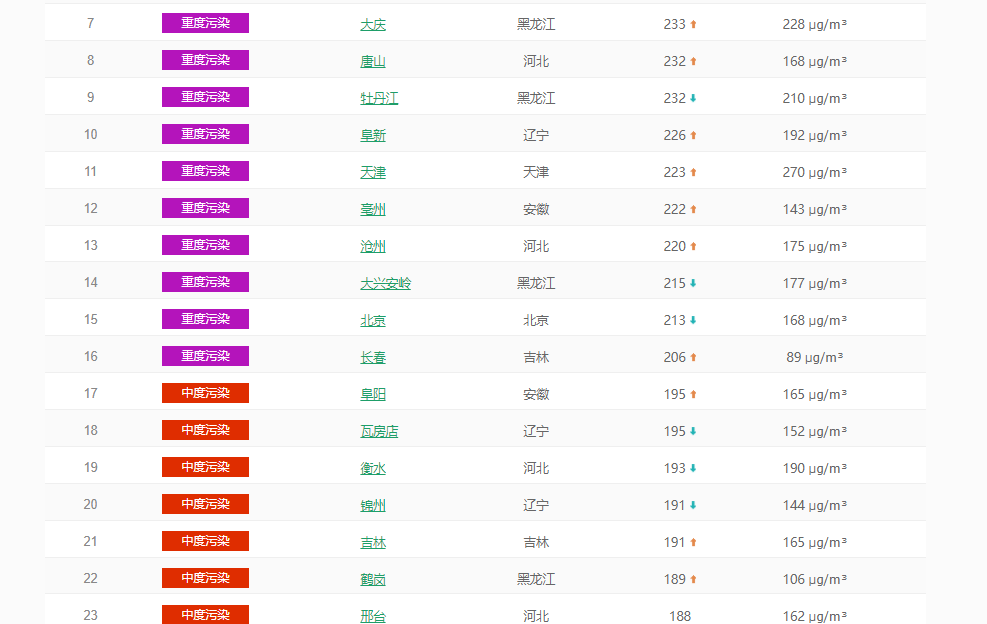This screenshot has width=987, height=624.
Task: Click province 吉林 in row 16
Action: click(x=536, y=357)
